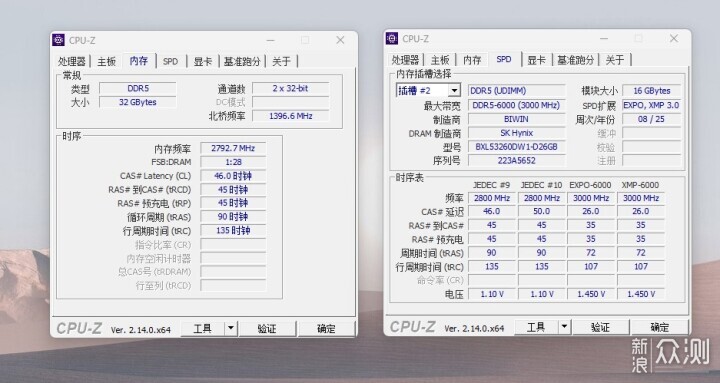Minimize the left CPU-Z window
The height and width of the screenshot is (383, 720).
[270, 40]
